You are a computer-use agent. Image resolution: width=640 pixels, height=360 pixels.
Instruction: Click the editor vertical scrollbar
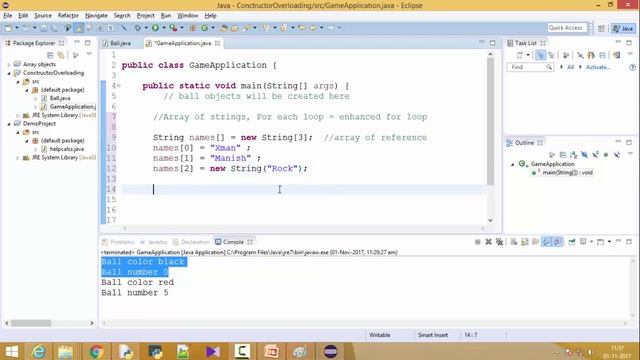[490, 121]
